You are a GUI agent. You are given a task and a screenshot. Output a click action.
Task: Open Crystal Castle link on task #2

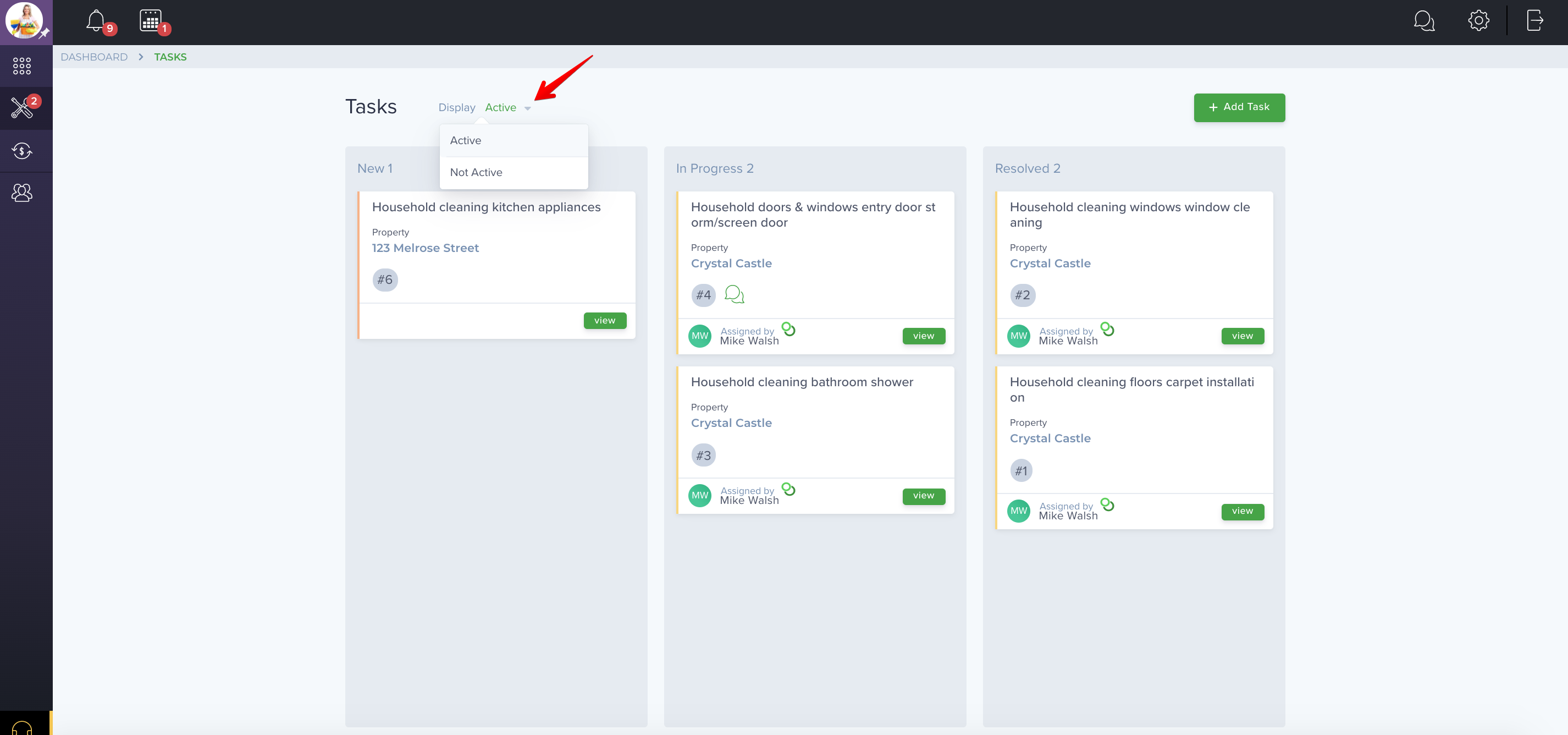(1050, 264)
